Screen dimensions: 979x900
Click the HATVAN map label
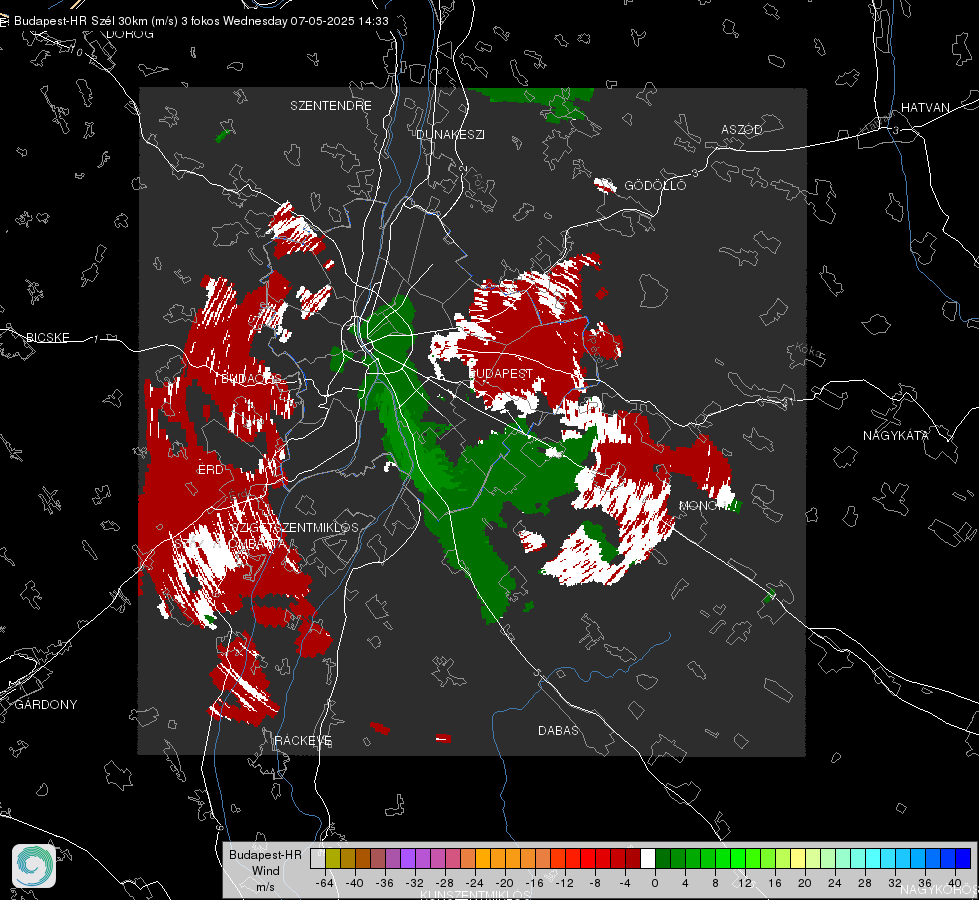(925, 108)
